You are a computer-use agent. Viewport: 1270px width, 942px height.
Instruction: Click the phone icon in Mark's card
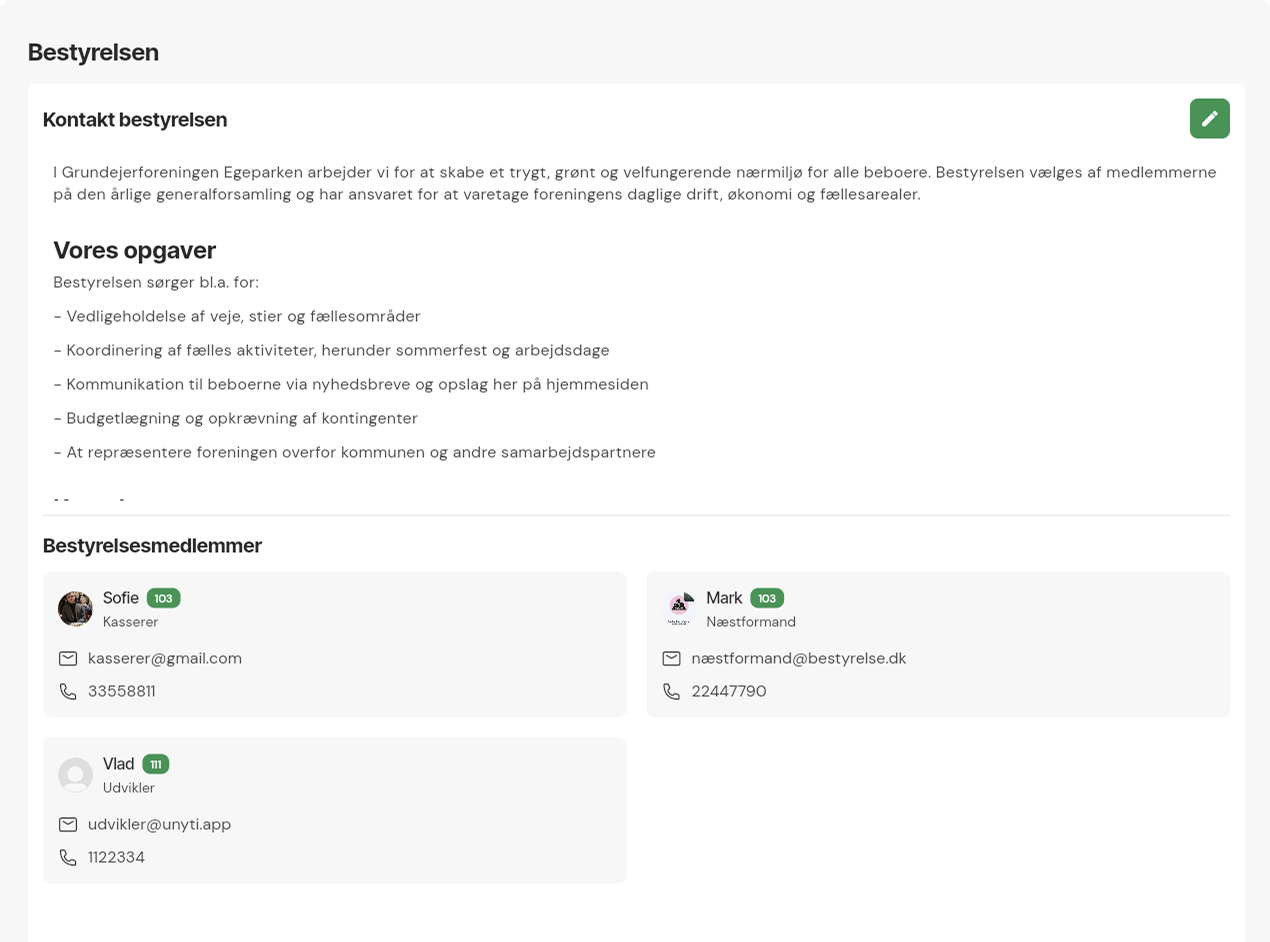pyautogui.click(x=671, y=691)
